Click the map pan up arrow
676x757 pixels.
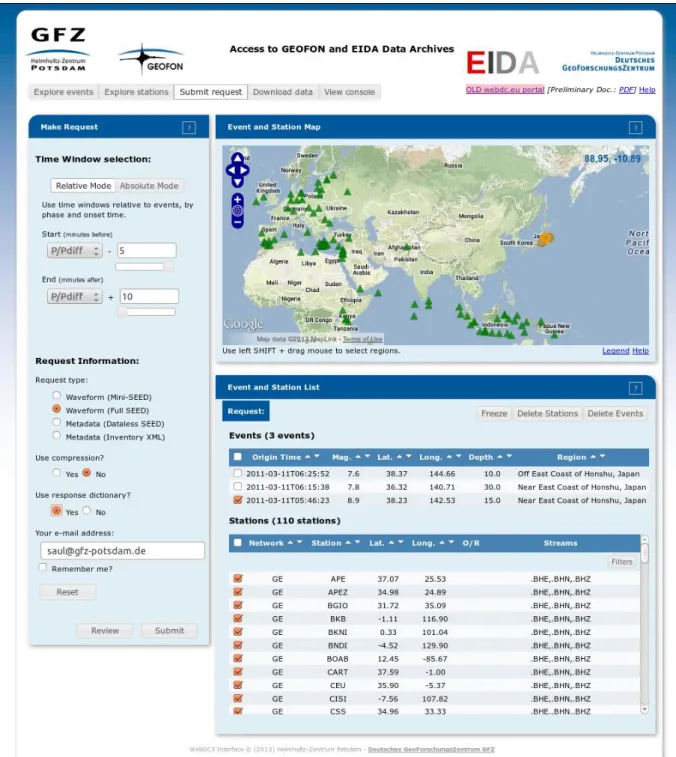click(238, 157)
